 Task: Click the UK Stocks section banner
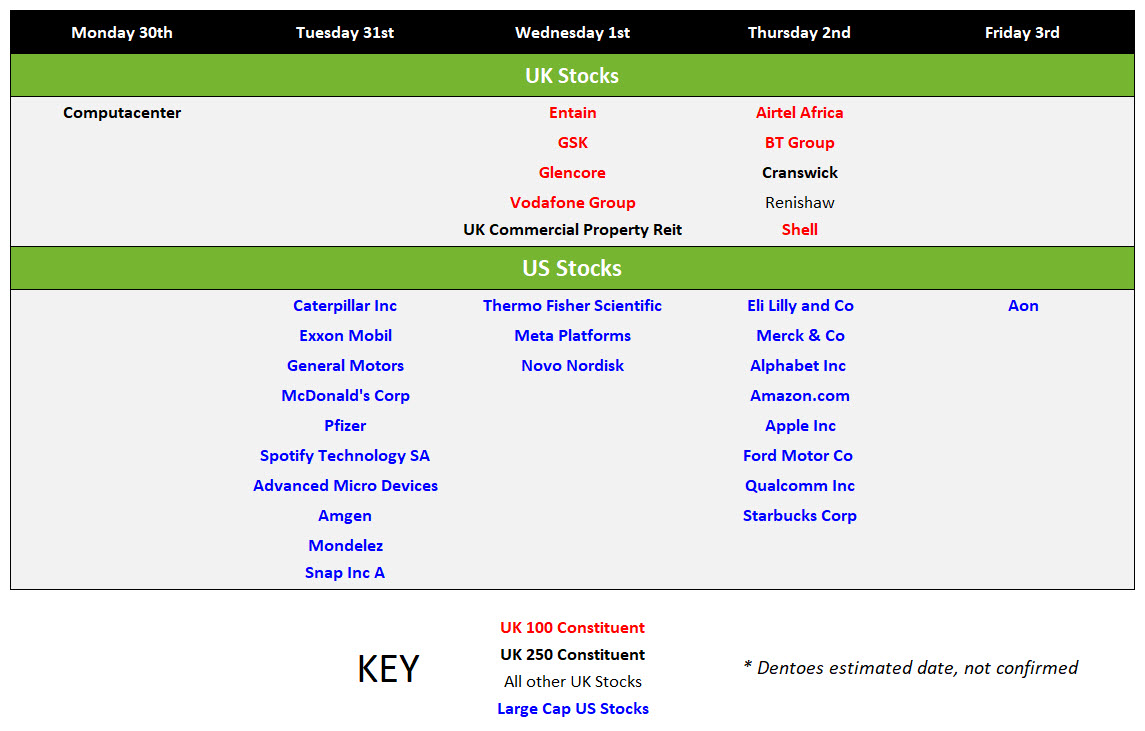coord(572,75)
